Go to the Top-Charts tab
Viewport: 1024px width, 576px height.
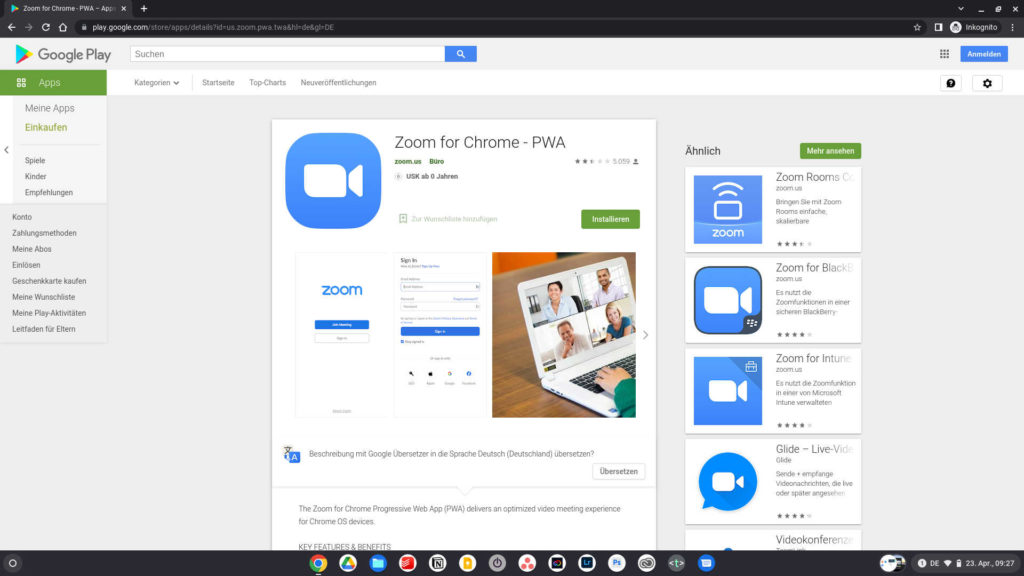click(x=267, y=83)
